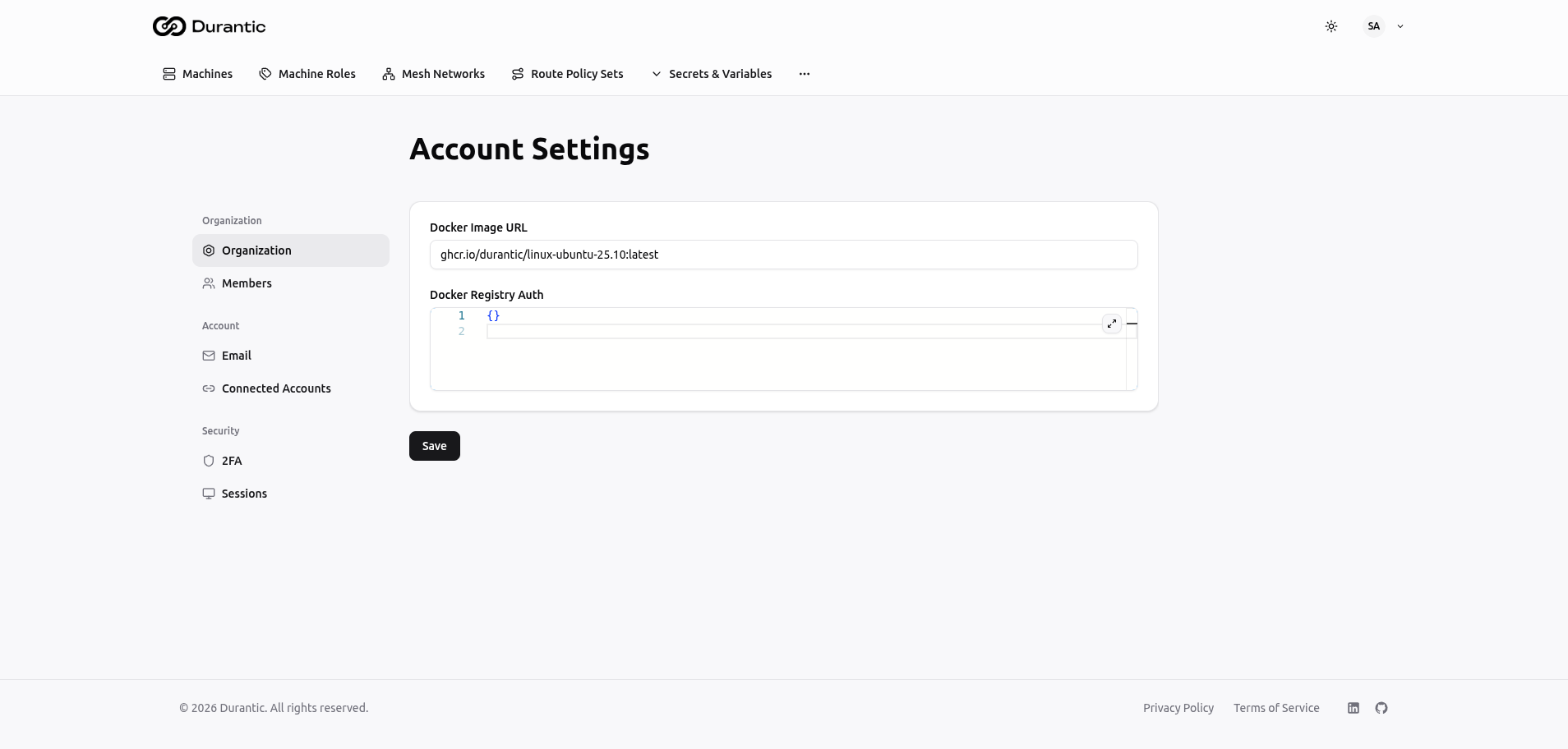The image size is (1568, 749).
Task: Open the SA user avatar menu
Action: coord(1374,26)
